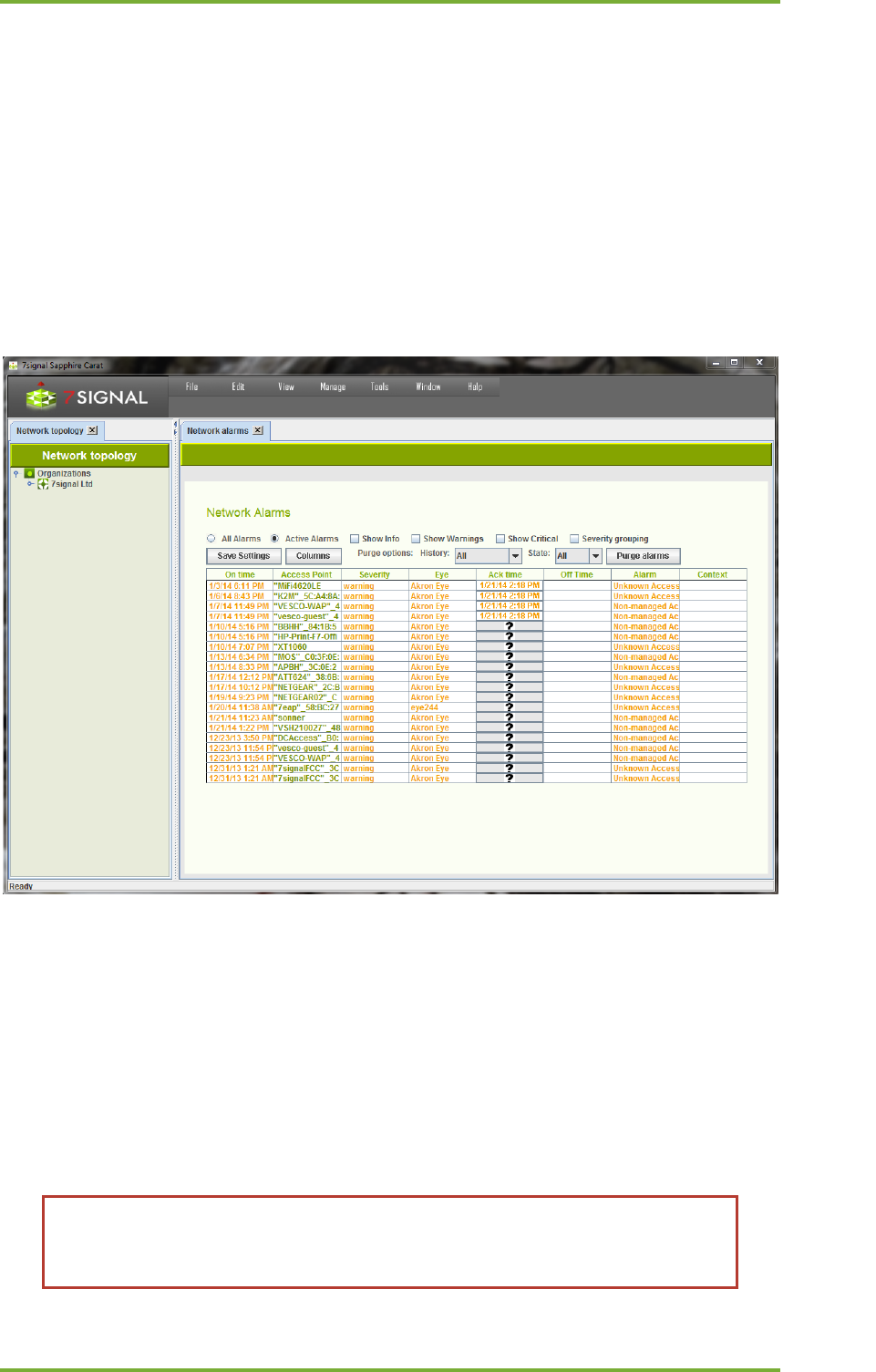Sort by the On time column header
The image size is (876, 1372).
(x=240, y=575)
